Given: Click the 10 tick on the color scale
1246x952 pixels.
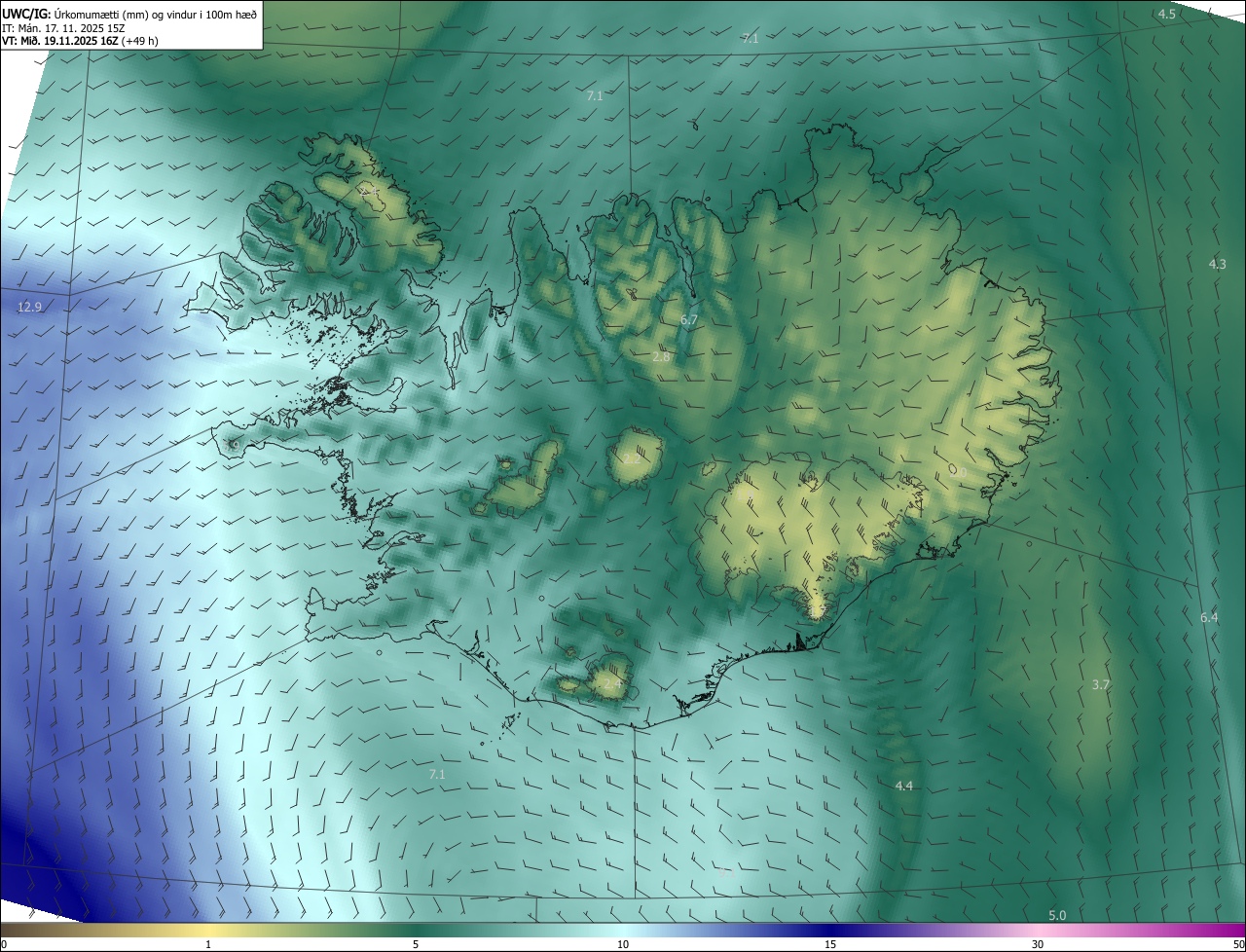Looking at the screenshot, I should coord(623,945).
